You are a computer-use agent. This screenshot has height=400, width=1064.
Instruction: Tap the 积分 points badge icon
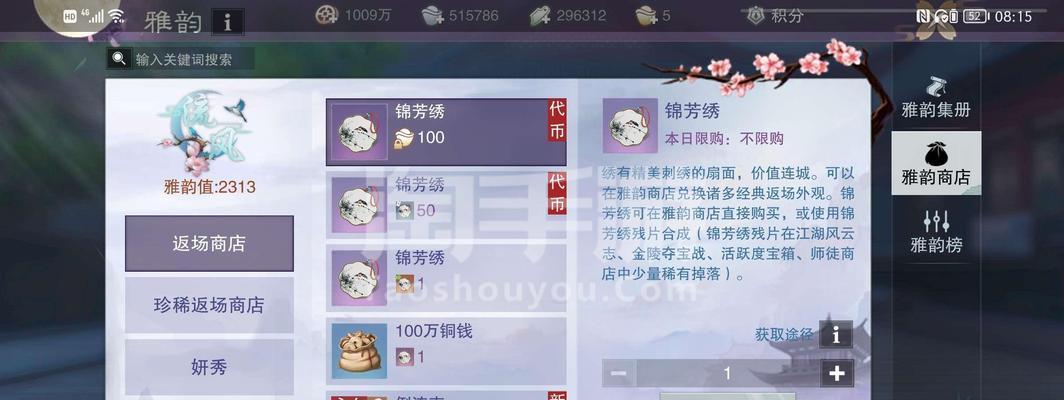pyautogui.click(x=755, y=16)
